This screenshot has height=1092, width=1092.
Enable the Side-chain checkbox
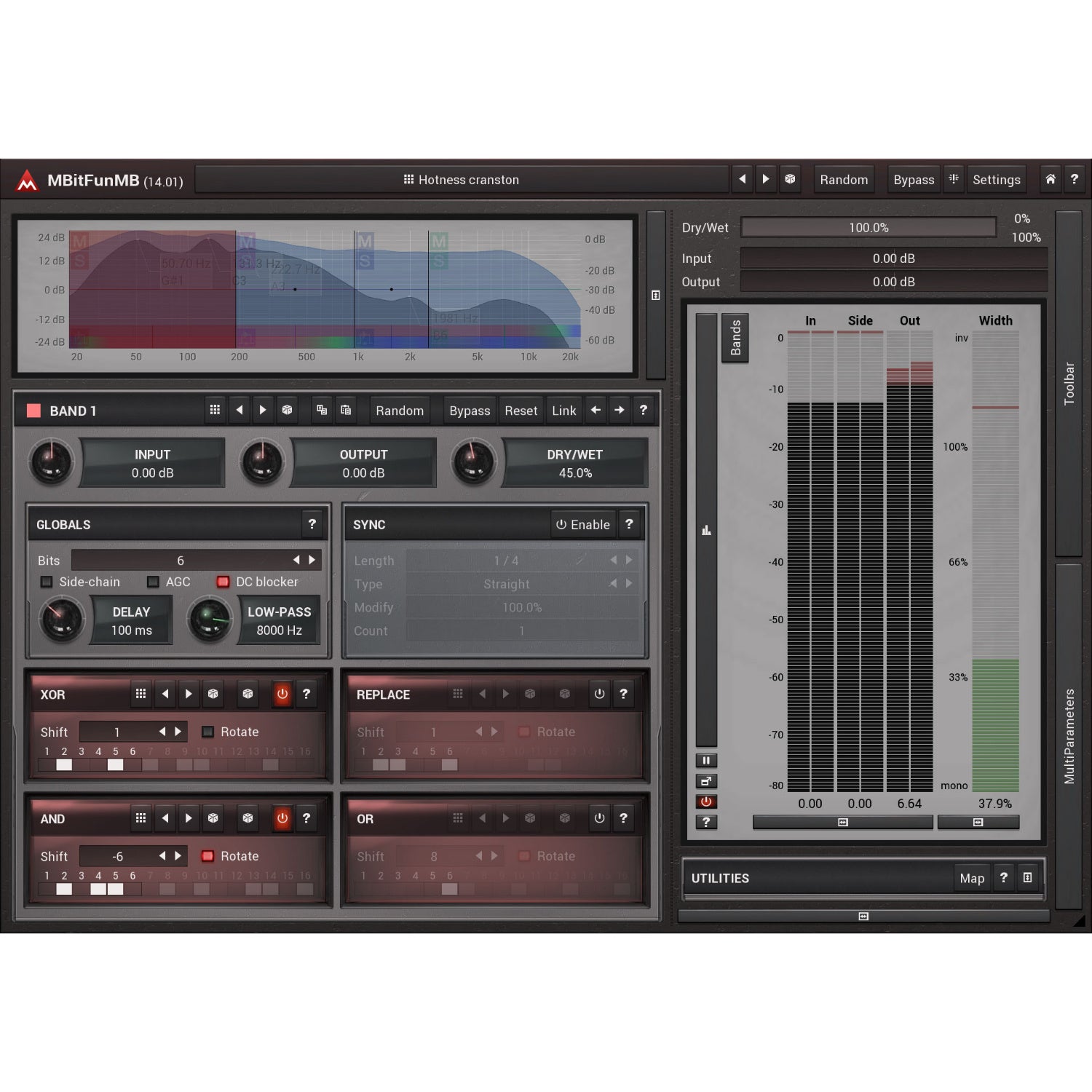[x=47, y=582]
